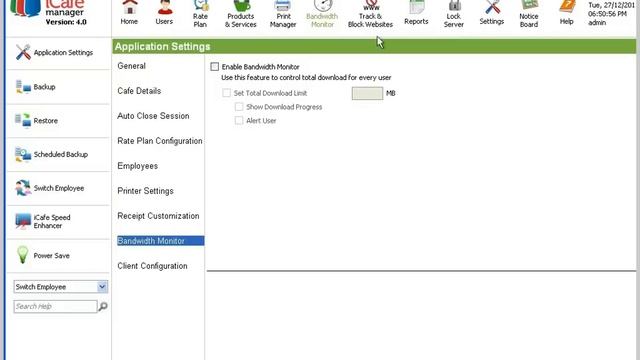Click the Search Help input field
This screenshot has width=640, height=360.
click(x=56, y=307)
